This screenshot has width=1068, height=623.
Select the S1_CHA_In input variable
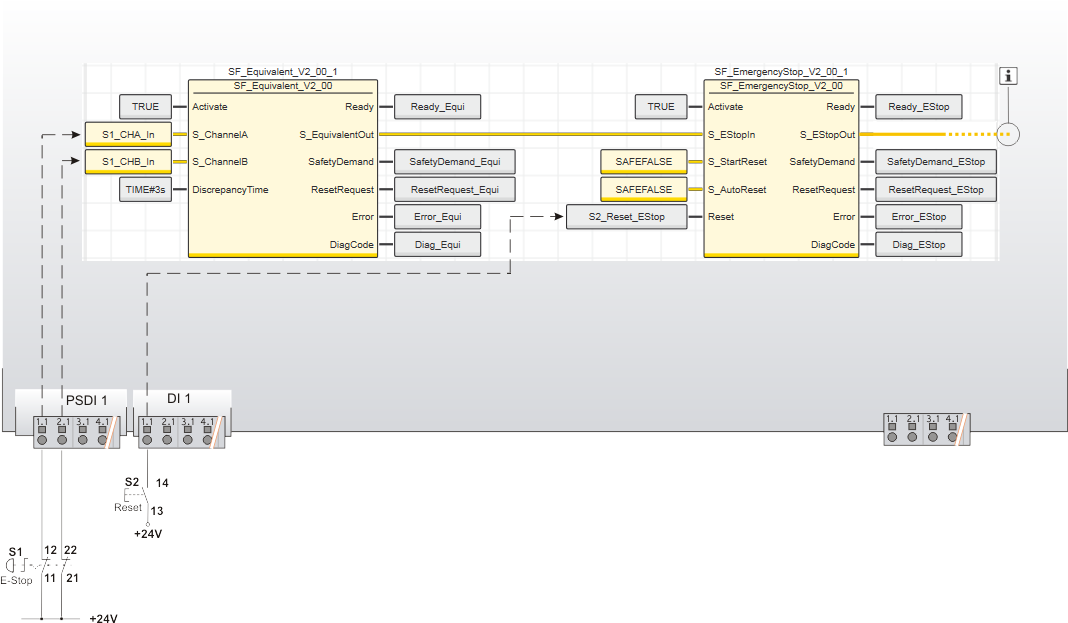click(x=128, y=134)
